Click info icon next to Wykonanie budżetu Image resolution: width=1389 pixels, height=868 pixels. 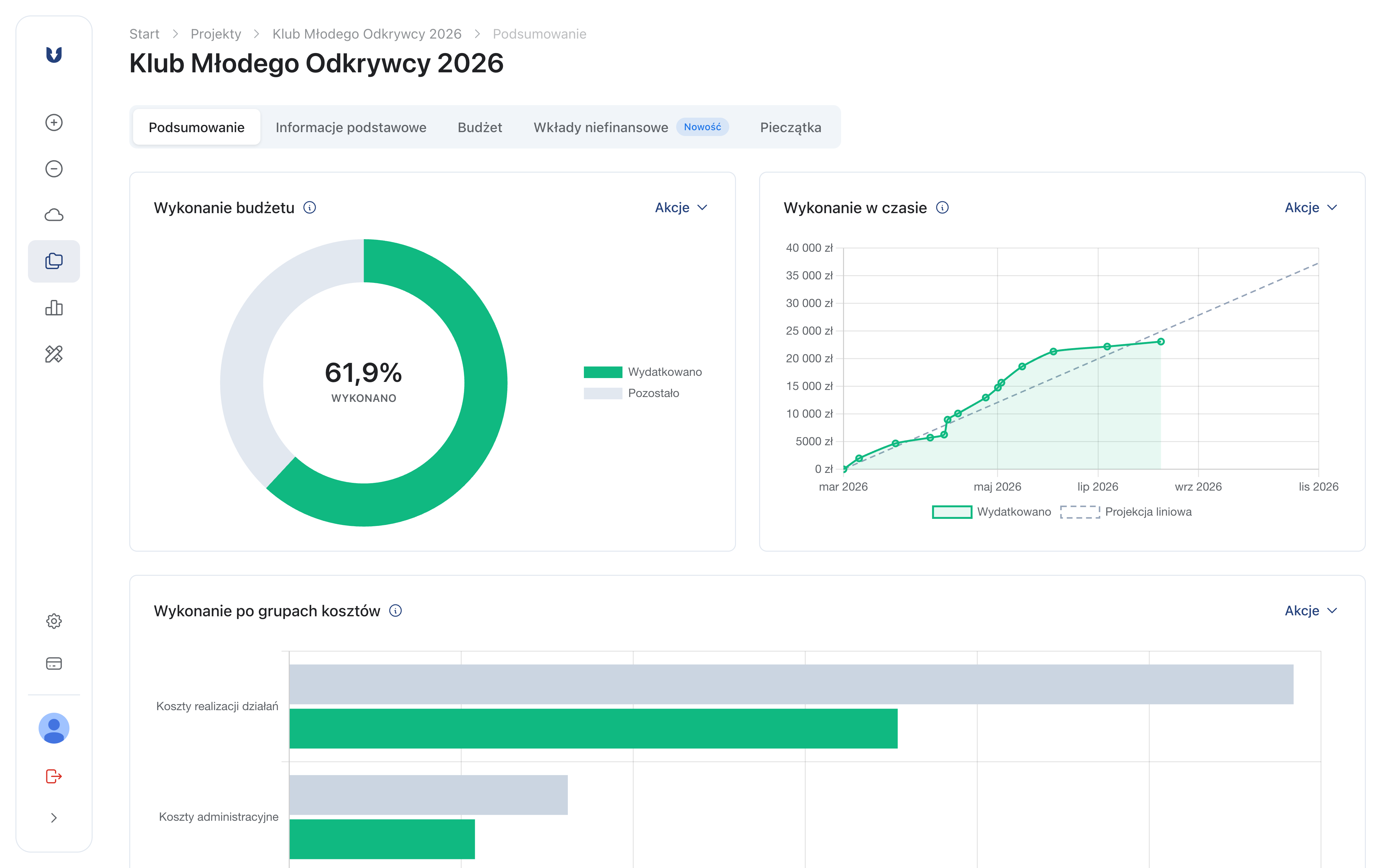pyautogui.click(x=309, y=207)
